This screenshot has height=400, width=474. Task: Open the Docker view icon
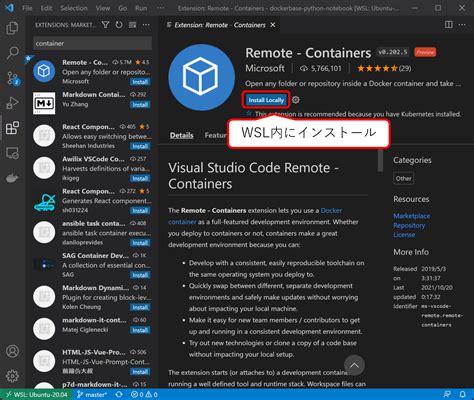tap(12, 178)
